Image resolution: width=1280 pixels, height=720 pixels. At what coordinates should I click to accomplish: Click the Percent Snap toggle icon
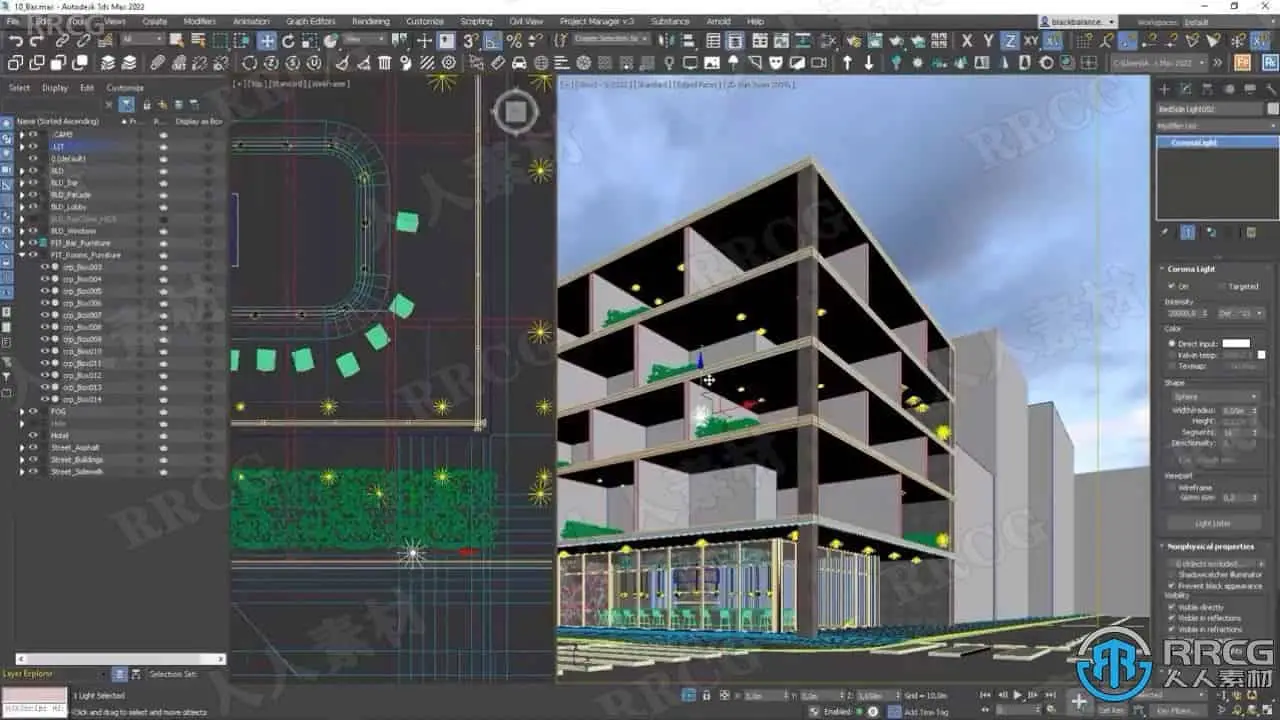514,41
